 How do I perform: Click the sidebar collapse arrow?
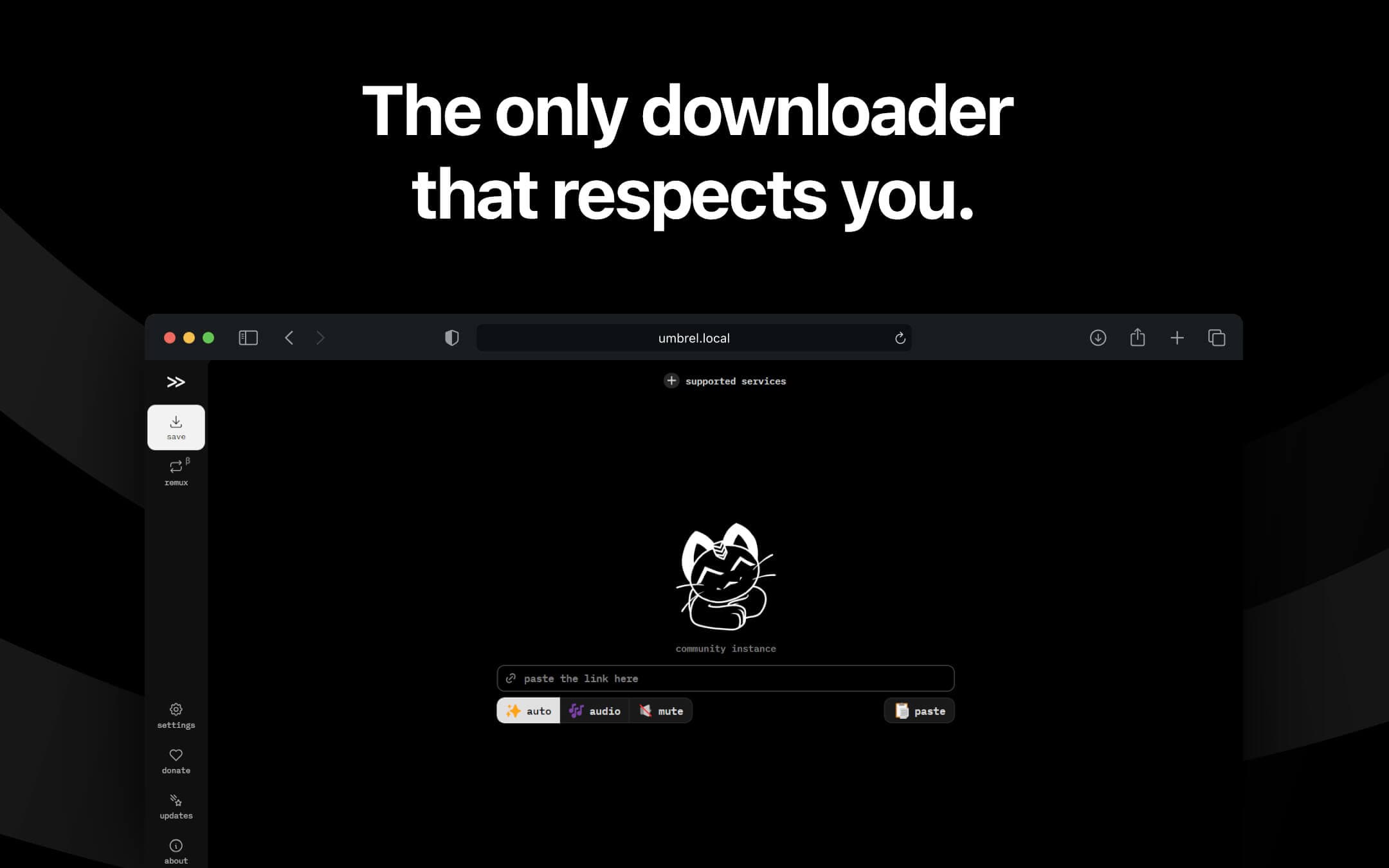(x=176, y=381)
